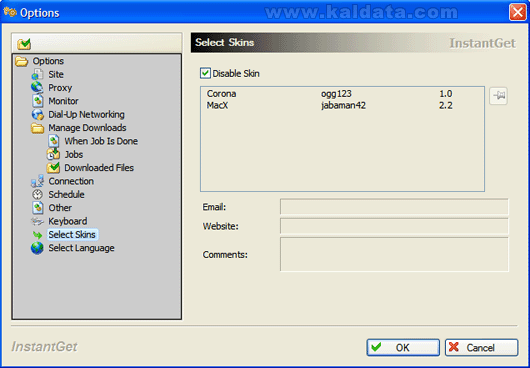
Task: Click the Select Language globe icon
Action: tap(37, 248)
